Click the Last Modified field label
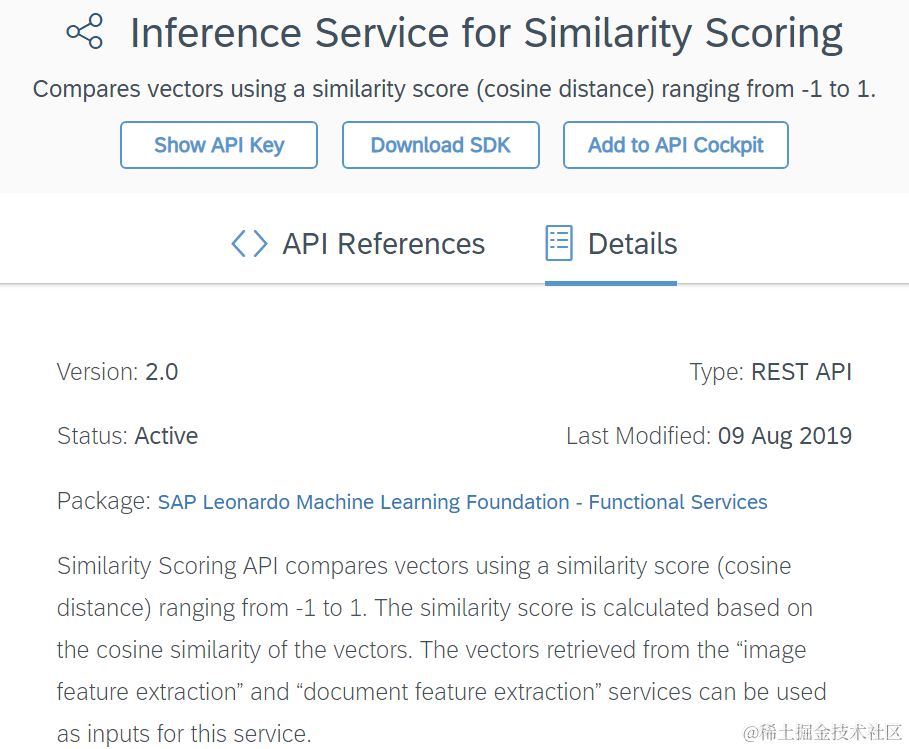This screenshot has width=909, height=749. [638, 436]
